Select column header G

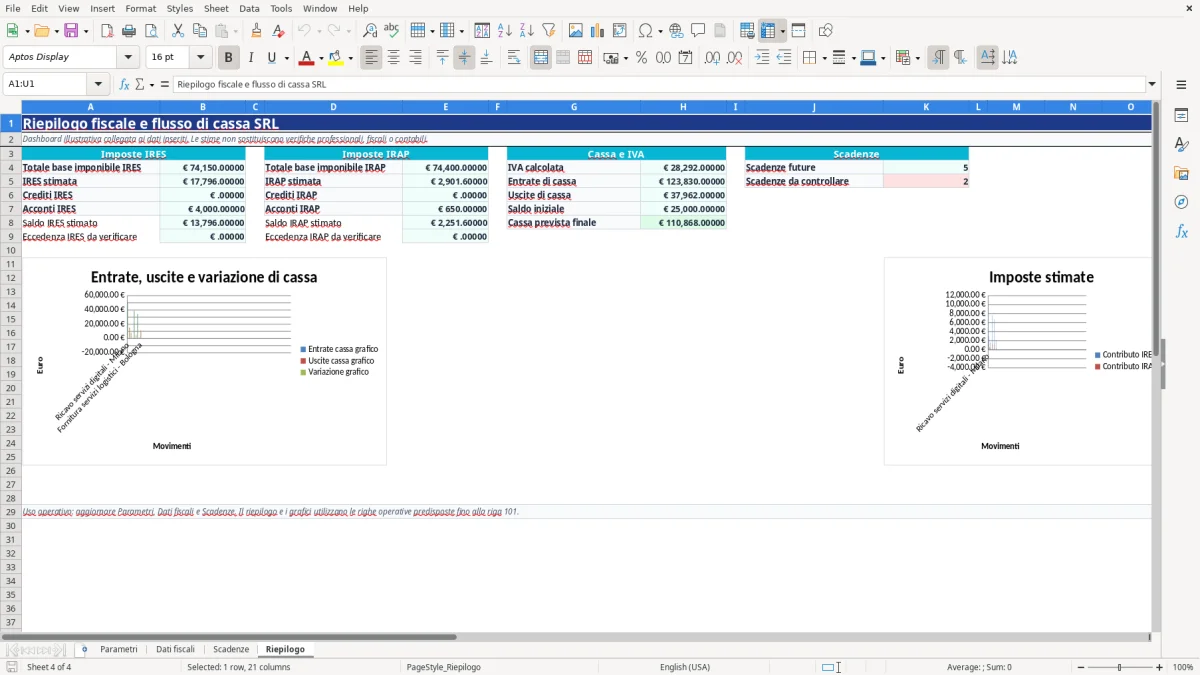574,107
